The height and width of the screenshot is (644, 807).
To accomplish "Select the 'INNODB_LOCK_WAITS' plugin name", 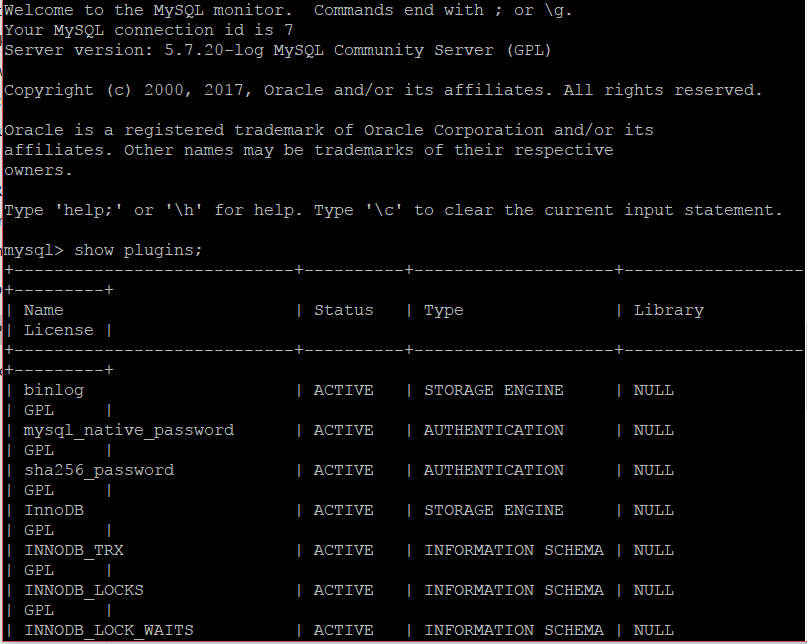I will tap(109, 630).
